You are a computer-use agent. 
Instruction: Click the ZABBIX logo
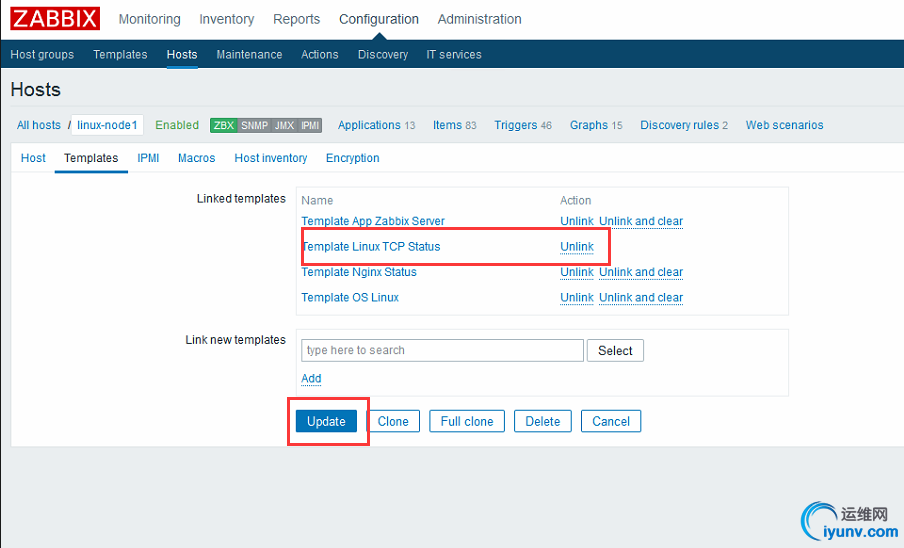pyautogui.click(x=55, y=18)
